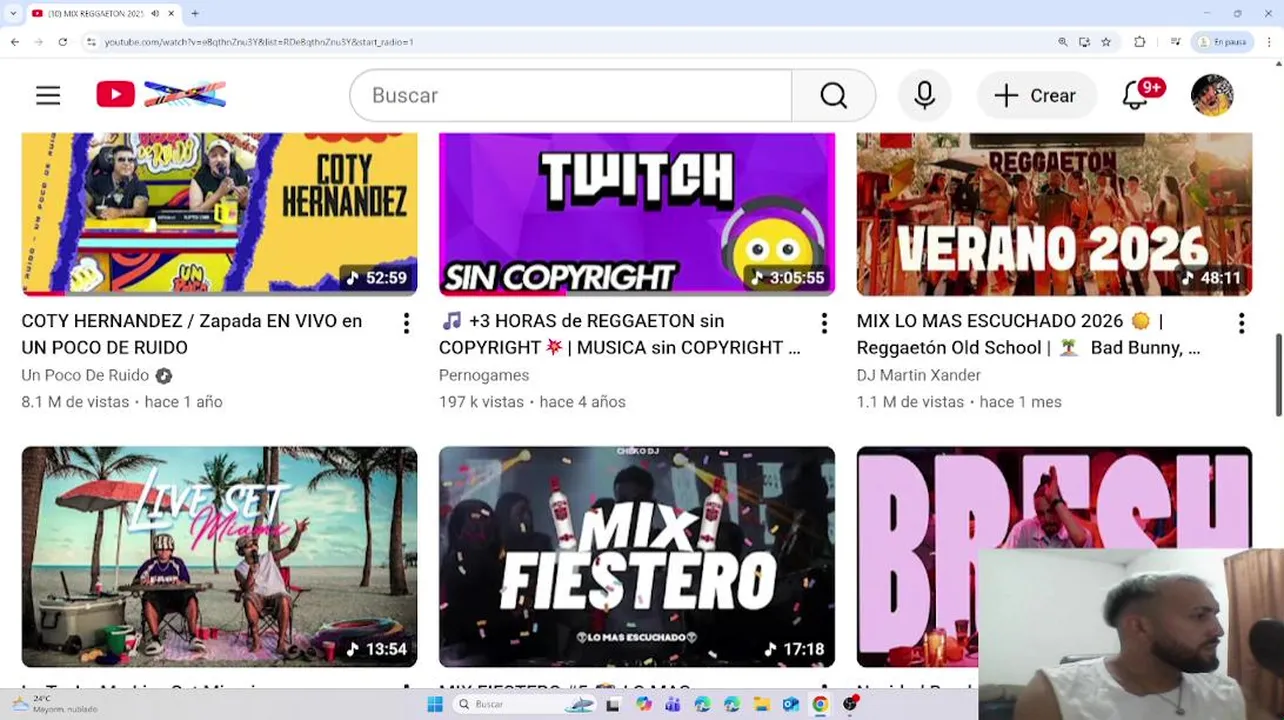This screenshot has width=1284, height=720.
Task: Click '197 k vistas' text
Action: (x=481, y=402)
